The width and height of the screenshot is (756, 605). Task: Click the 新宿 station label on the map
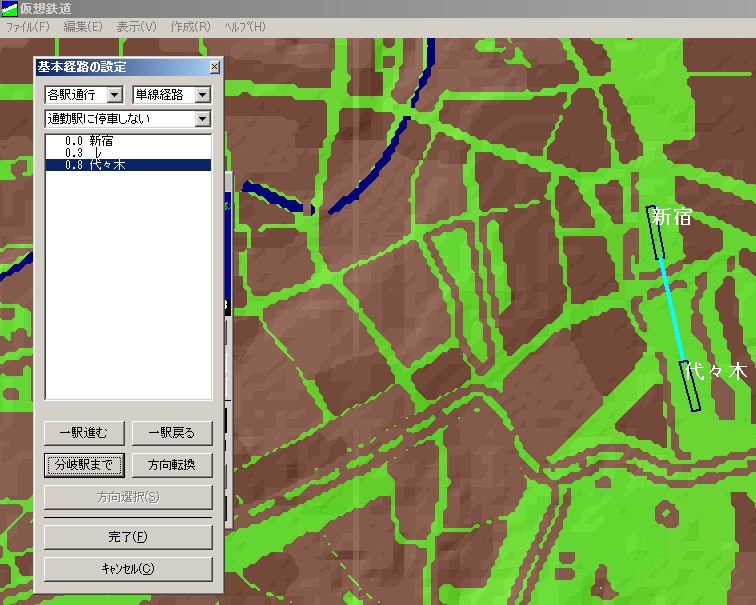(x=671, y=217)
